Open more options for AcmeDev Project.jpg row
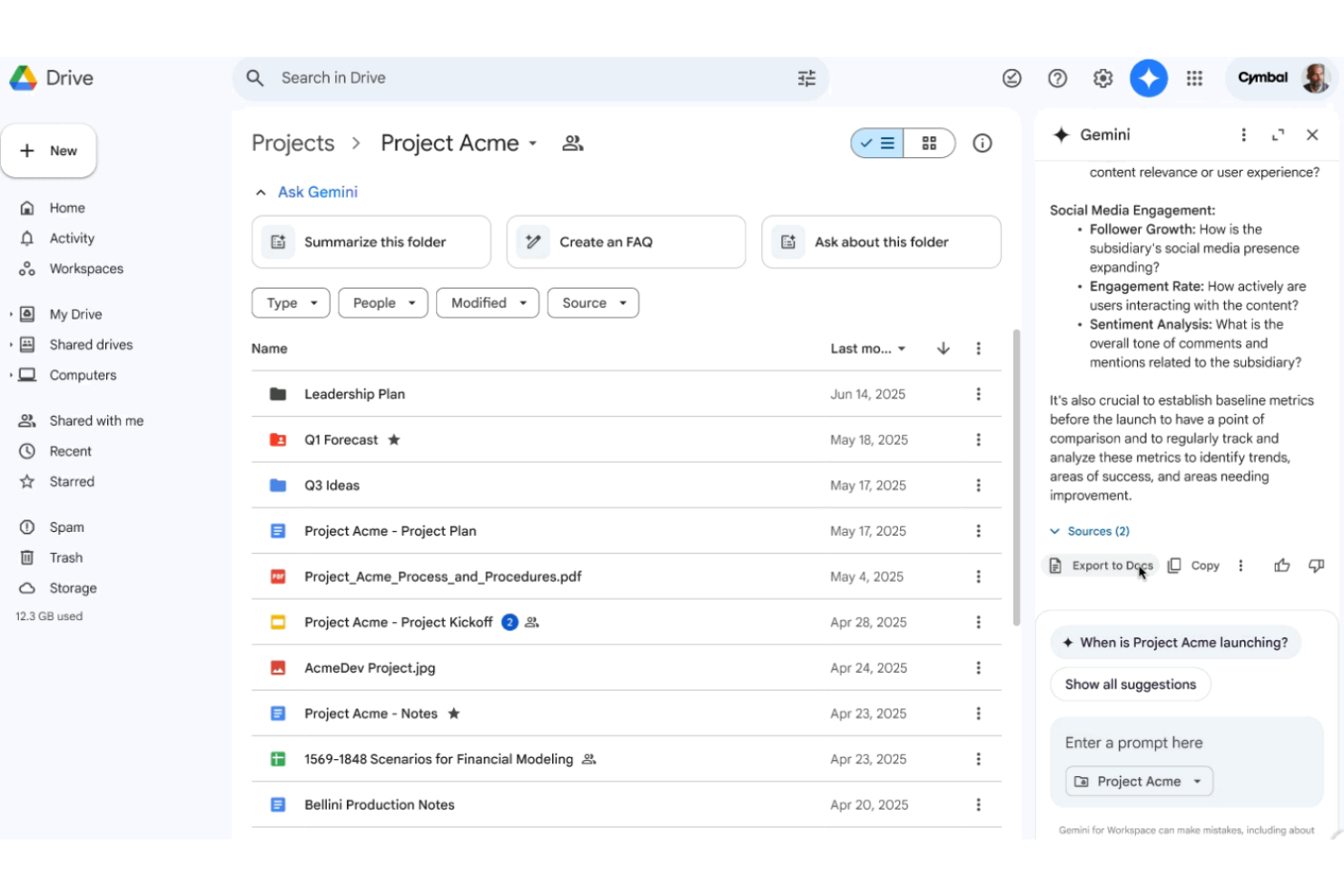This screenshot has width=1344, height=896. click(x=978, y=667)
